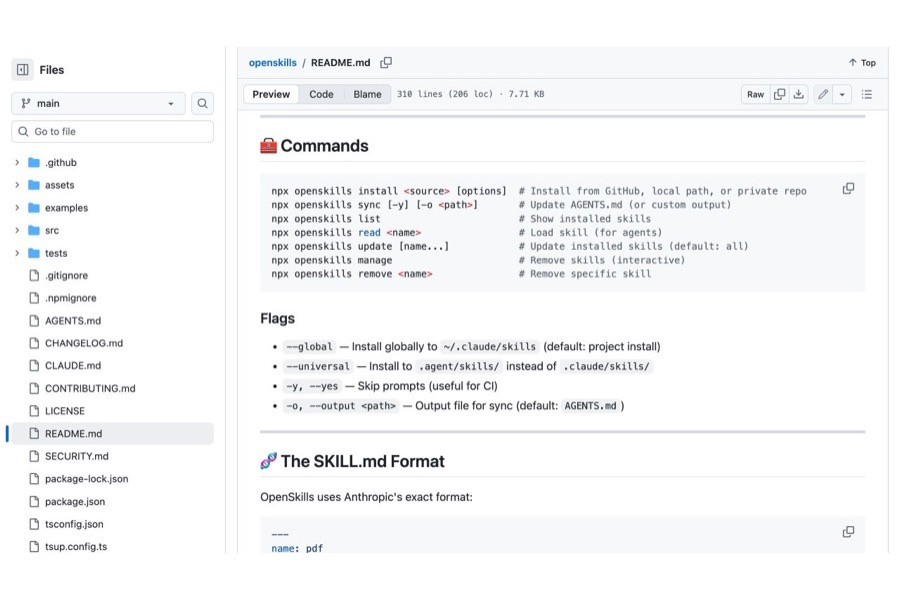The image size is (900, 600).
Task: Jump to Top of the page
Action: [x=862, y=63]
